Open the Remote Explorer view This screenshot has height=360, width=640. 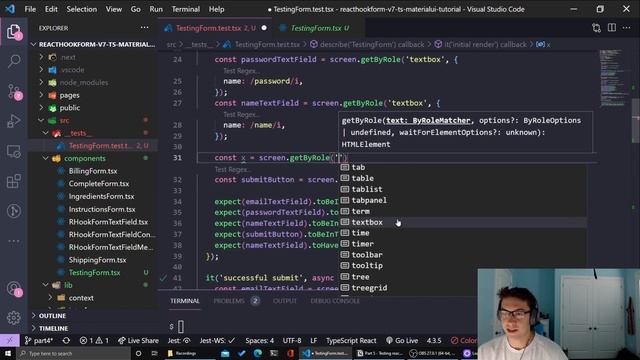(14, 151)
